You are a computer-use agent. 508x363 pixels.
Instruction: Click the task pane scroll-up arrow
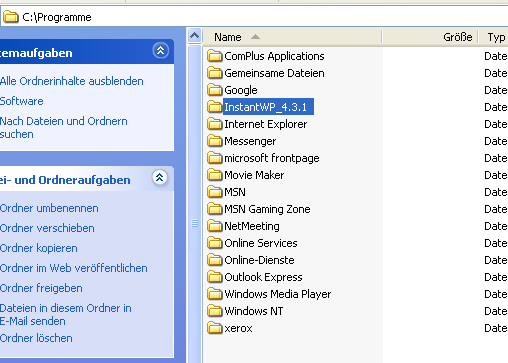coord(194,35)
